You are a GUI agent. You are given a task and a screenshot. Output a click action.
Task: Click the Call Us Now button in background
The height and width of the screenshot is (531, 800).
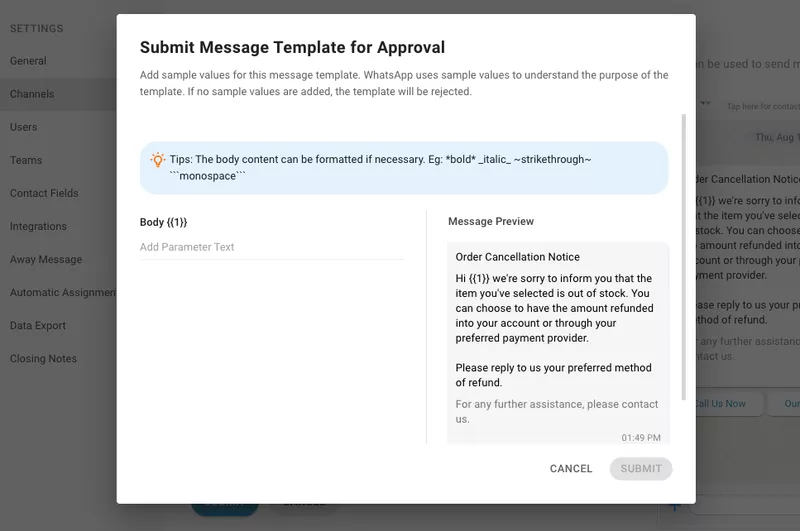(722, 403)
